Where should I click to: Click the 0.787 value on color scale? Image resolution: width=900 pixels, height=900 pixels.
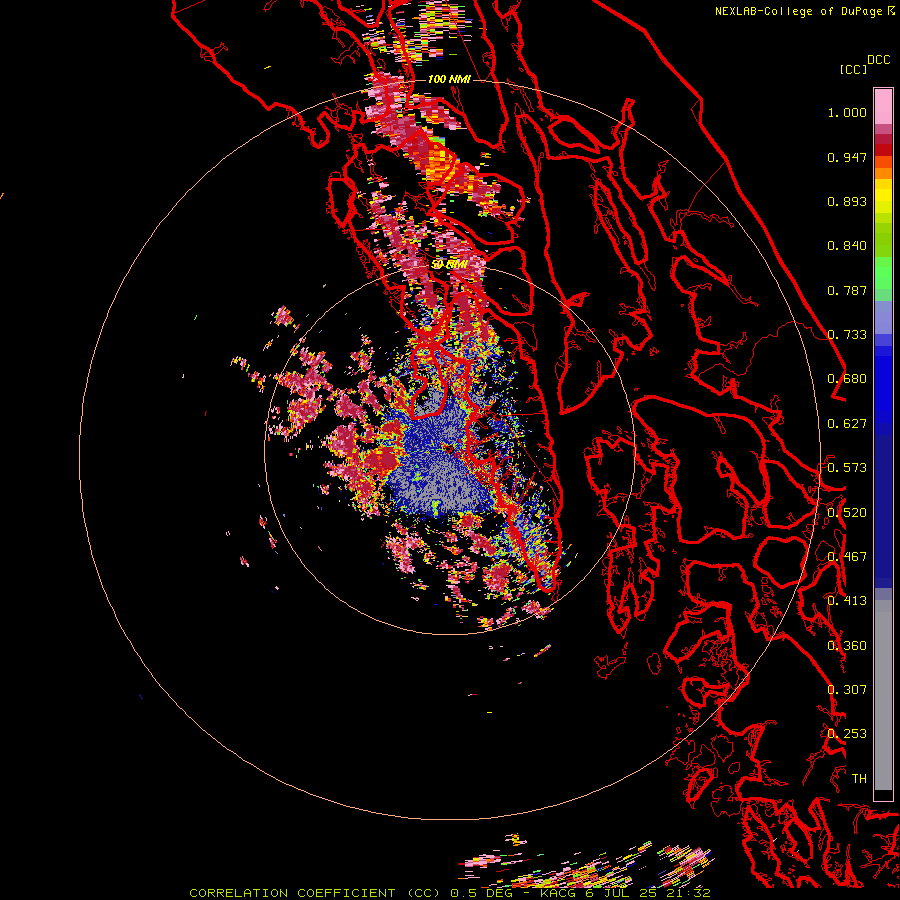(x=847, y=290)
